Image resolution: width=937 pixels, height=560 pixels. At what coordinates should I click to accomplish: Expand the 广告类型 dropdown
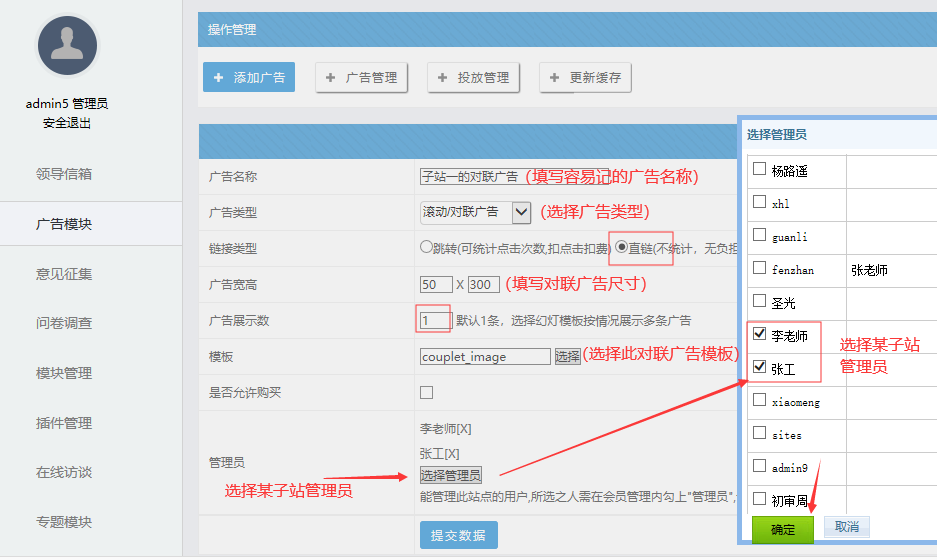coord(521,212)
